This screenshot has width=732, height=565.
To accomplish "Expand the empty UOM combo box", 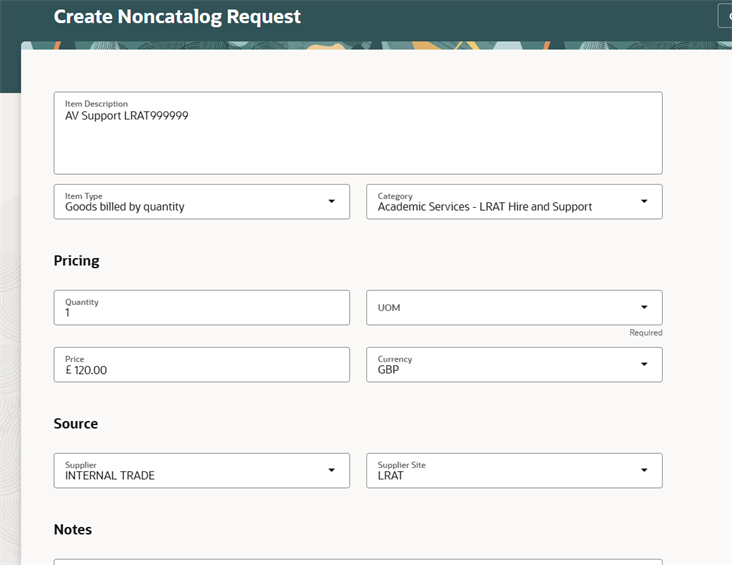I will click(x=500, y=308).
